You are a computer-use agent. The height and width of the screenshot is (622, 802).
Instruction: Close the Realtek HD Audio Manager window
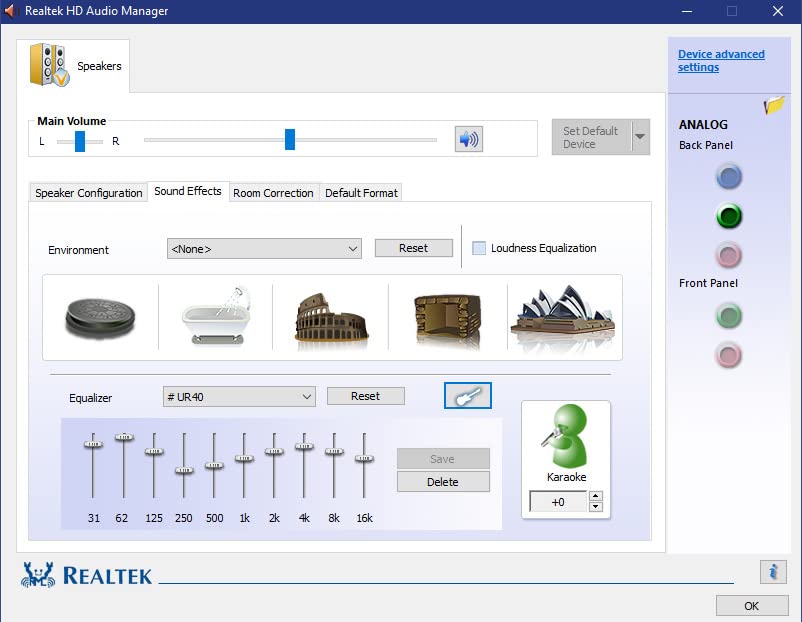click(777, 11)
